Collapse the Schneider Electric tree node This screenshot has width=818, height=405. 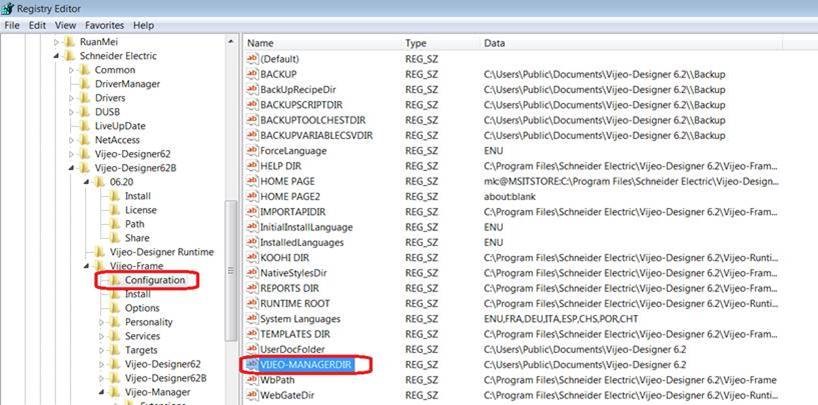click(x=57, y=56)
